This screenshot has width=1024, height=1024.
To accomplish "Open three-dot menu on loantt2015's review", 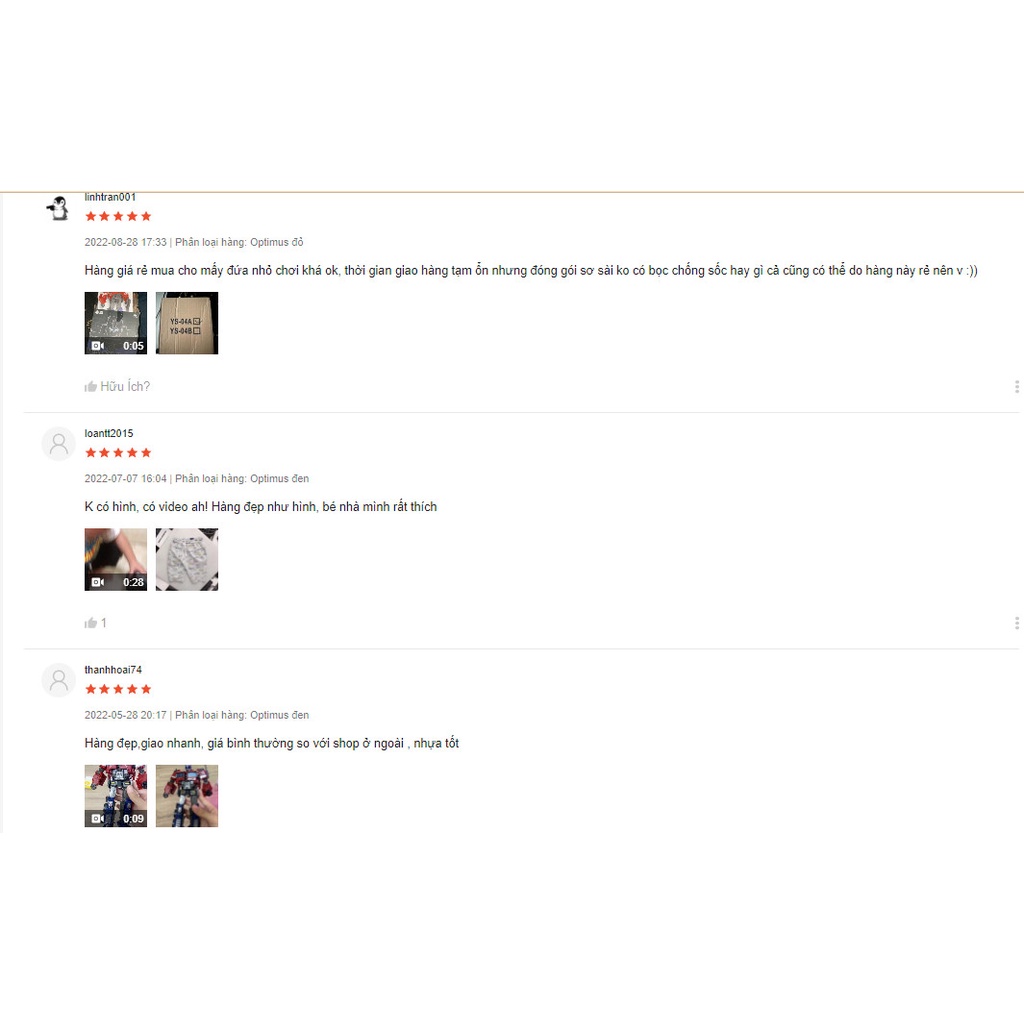I will point(1016,623).
